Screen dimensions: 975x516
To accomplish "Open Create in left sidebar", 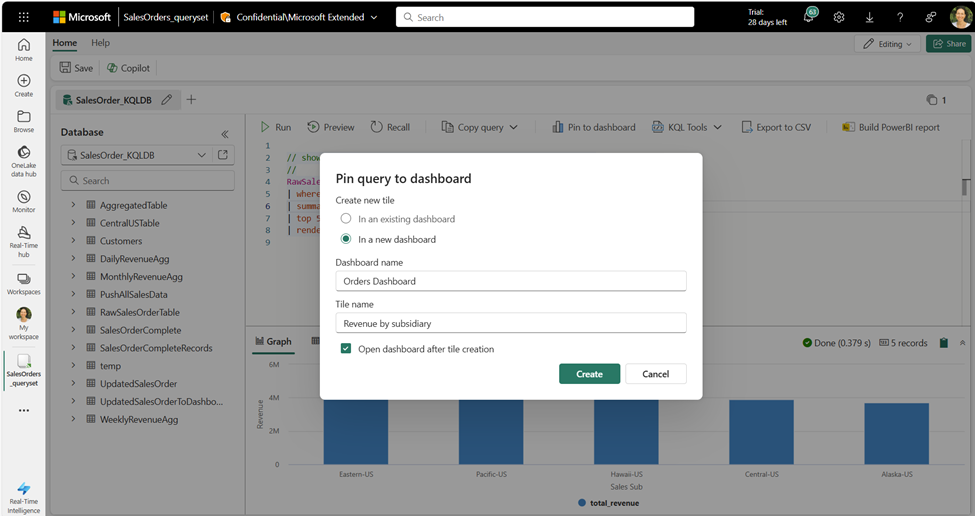I will pos(24,85).
